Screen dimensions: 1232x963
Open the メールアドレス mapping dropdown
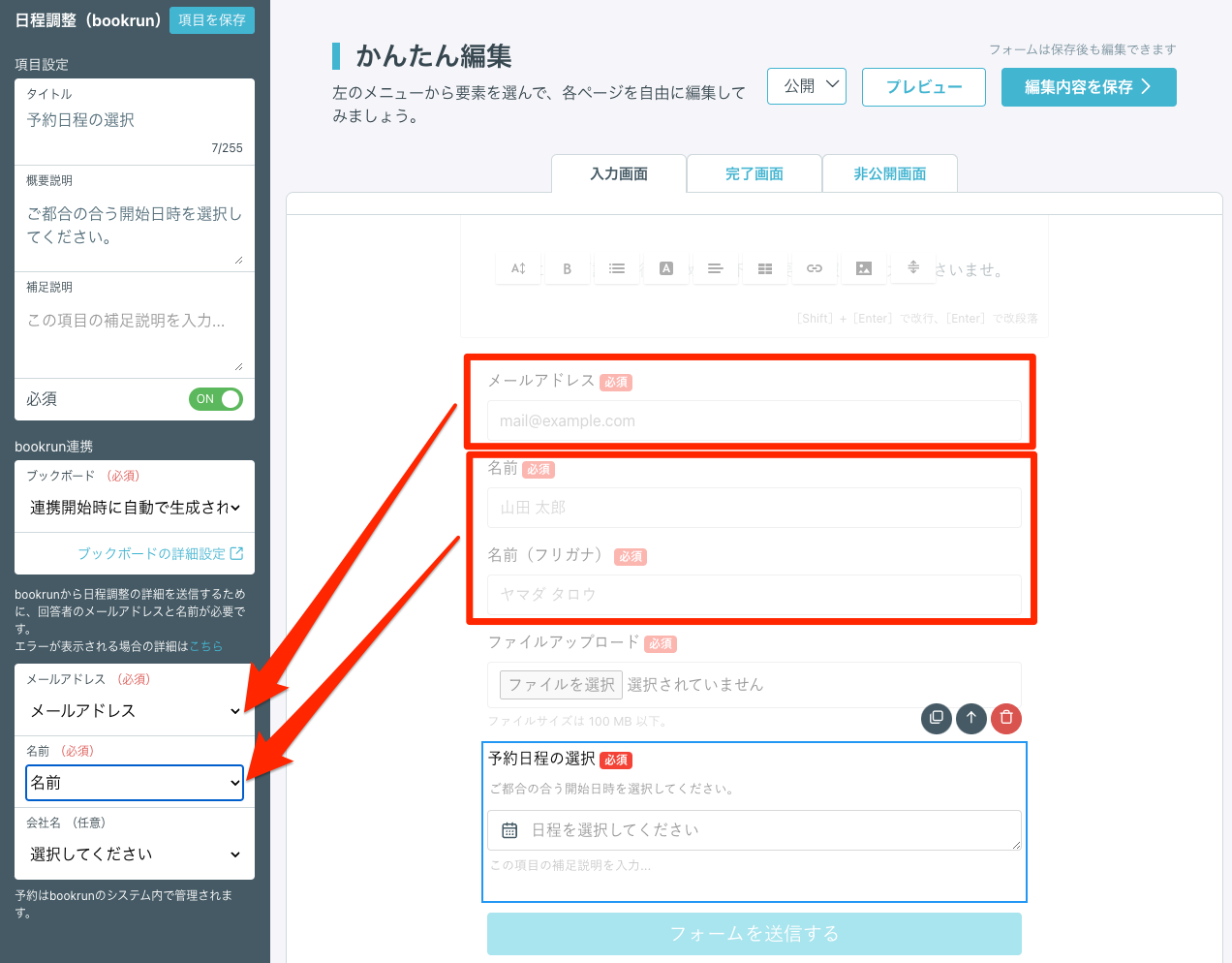tap(135, 711)
